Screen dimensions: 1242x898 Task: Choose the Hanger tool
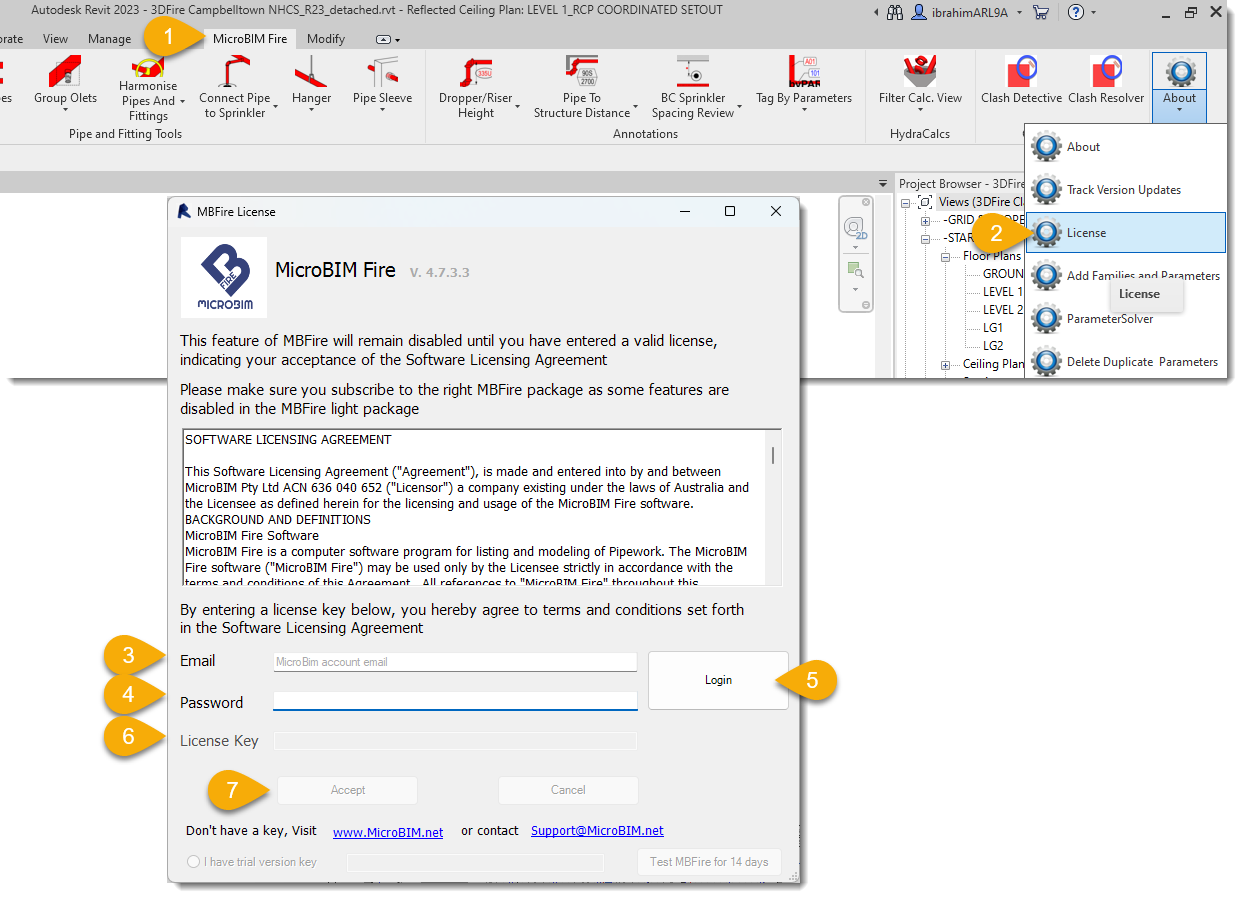coord(311,80)
